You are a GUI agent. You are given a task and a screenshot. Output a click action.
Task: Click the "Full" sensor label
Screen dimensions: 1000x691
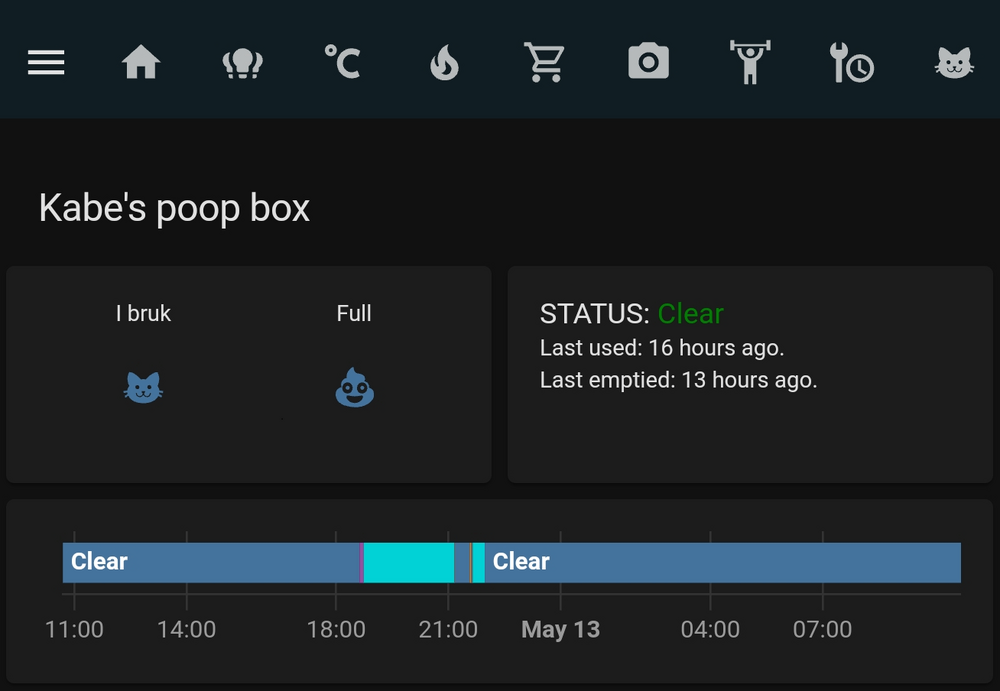point(354,313)
